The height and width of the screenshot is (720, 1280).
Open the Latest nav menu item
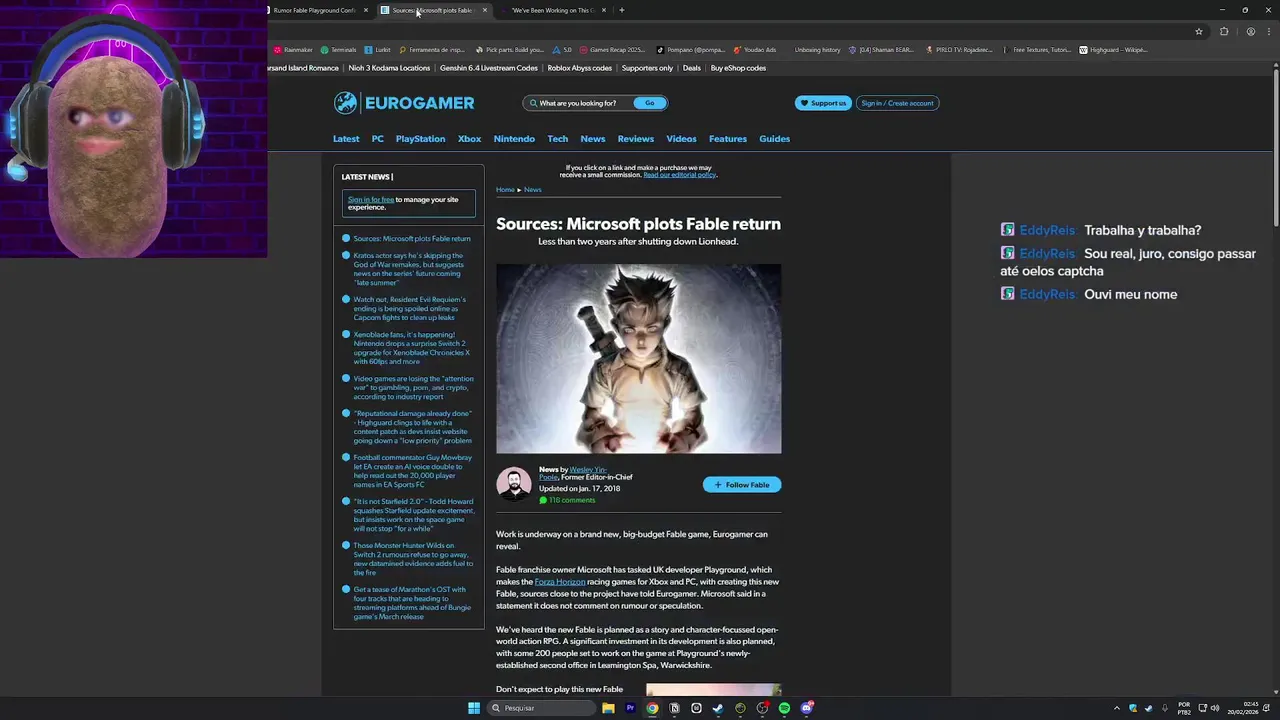[346, 139]
